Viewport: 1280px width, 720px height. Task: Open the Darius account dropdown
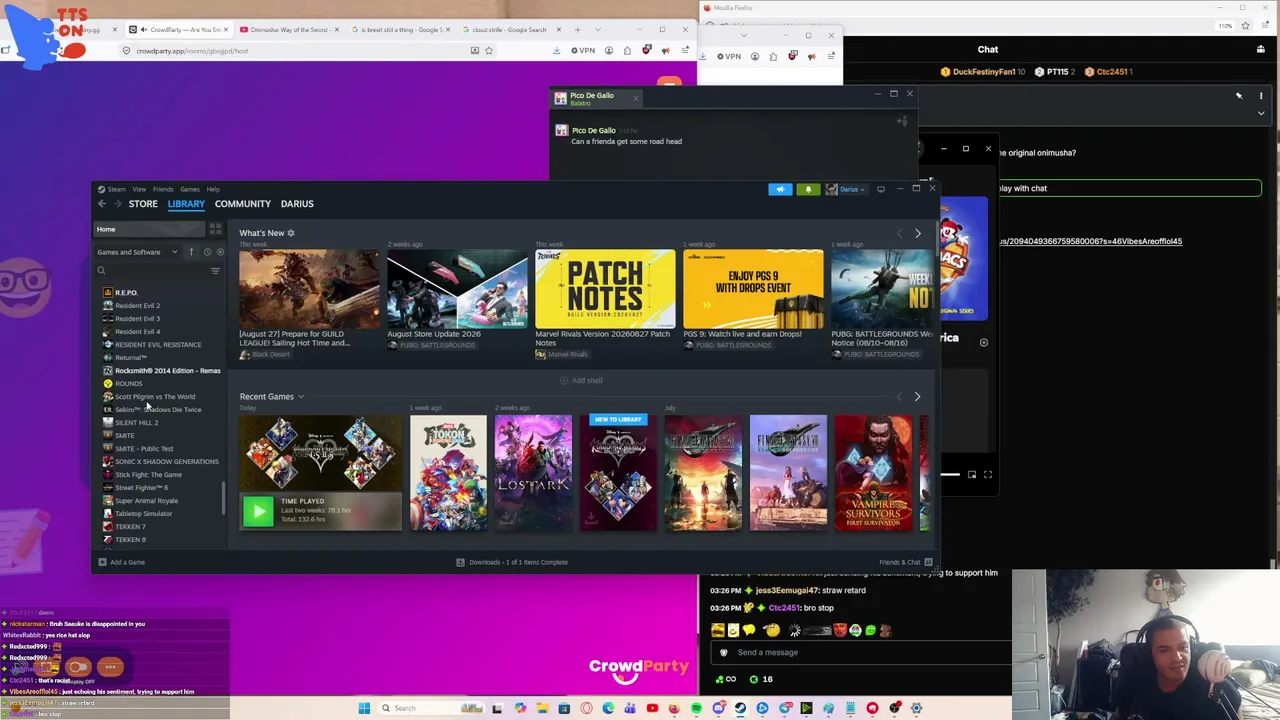tap(845, 189)
